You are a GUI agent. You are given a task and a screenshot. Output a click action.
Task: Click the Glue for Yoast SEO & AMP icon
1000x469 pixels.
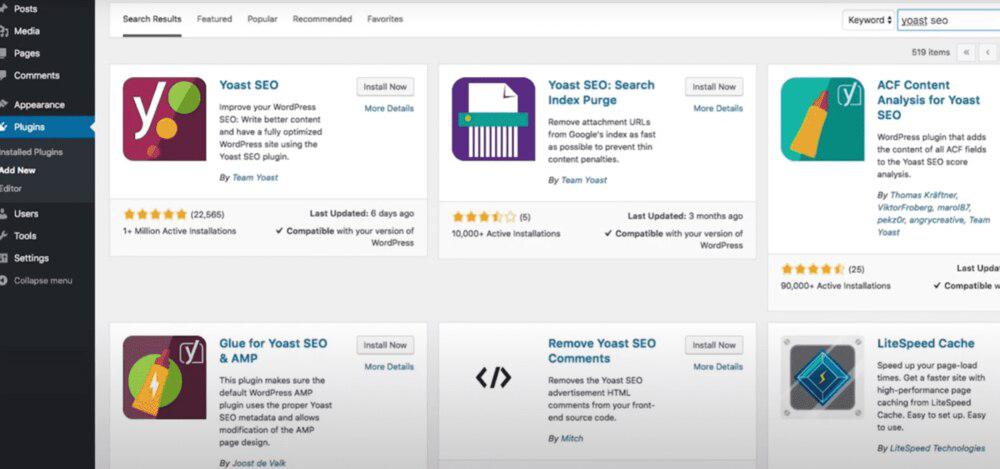click(x=165, y=377)
